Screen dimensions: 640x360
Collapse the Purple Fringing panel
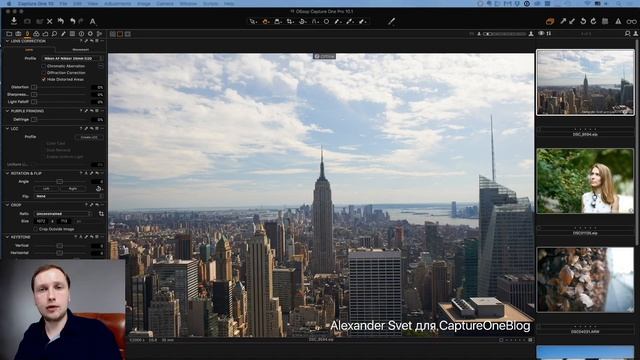(x=7, y=111)
